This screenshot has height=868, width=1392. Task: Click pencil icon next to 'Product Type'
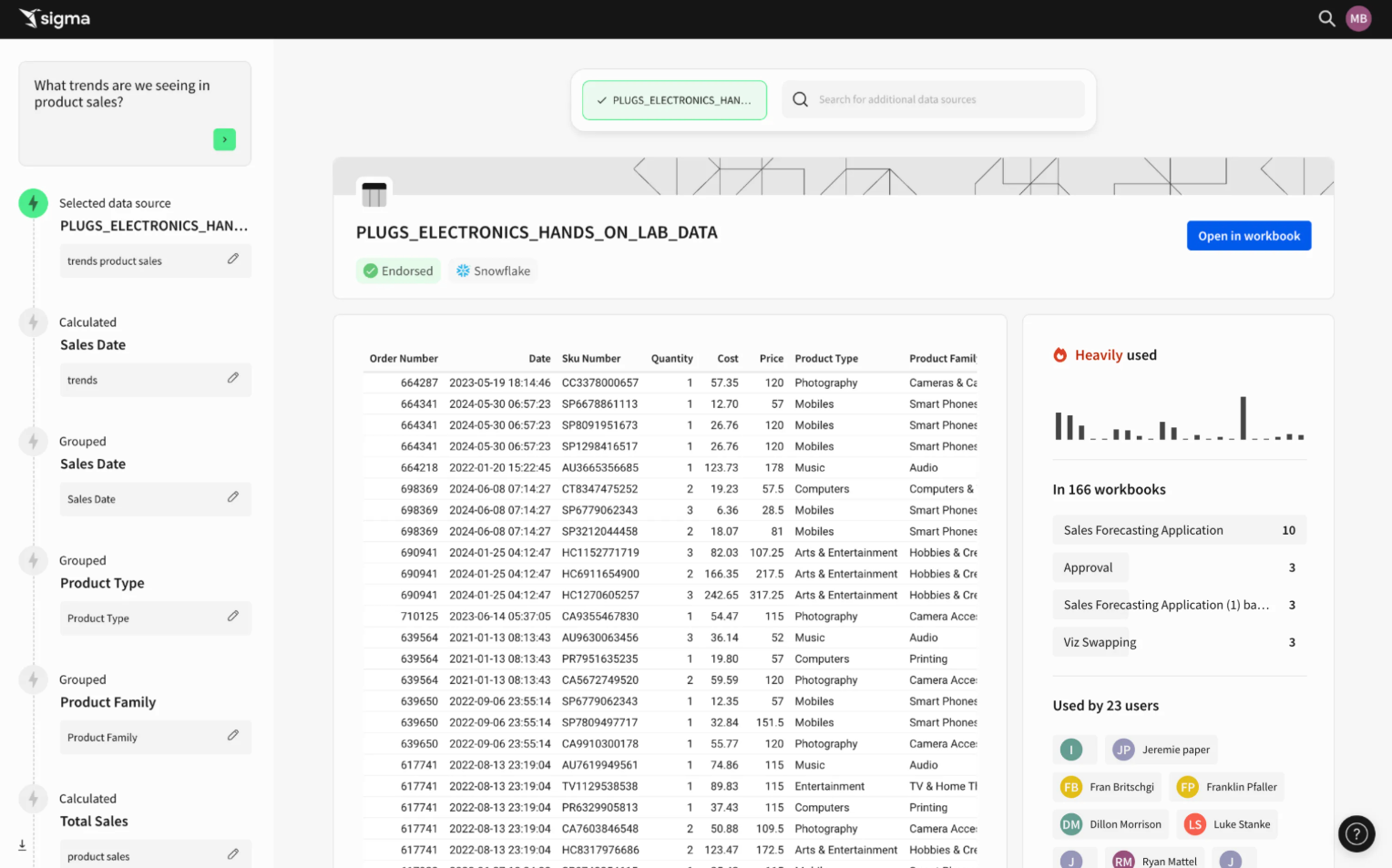233,617
